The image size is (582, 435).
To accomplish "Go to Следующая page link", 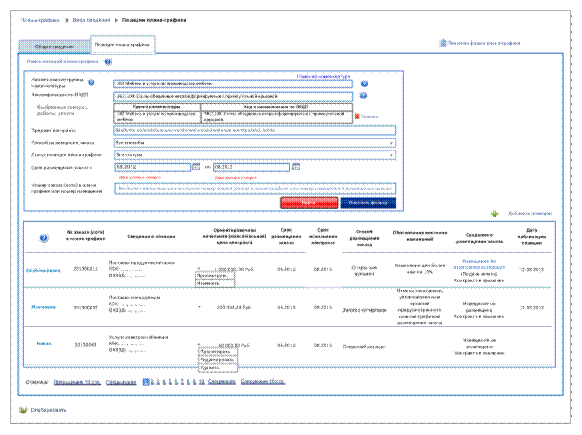I will coord(222,382).
